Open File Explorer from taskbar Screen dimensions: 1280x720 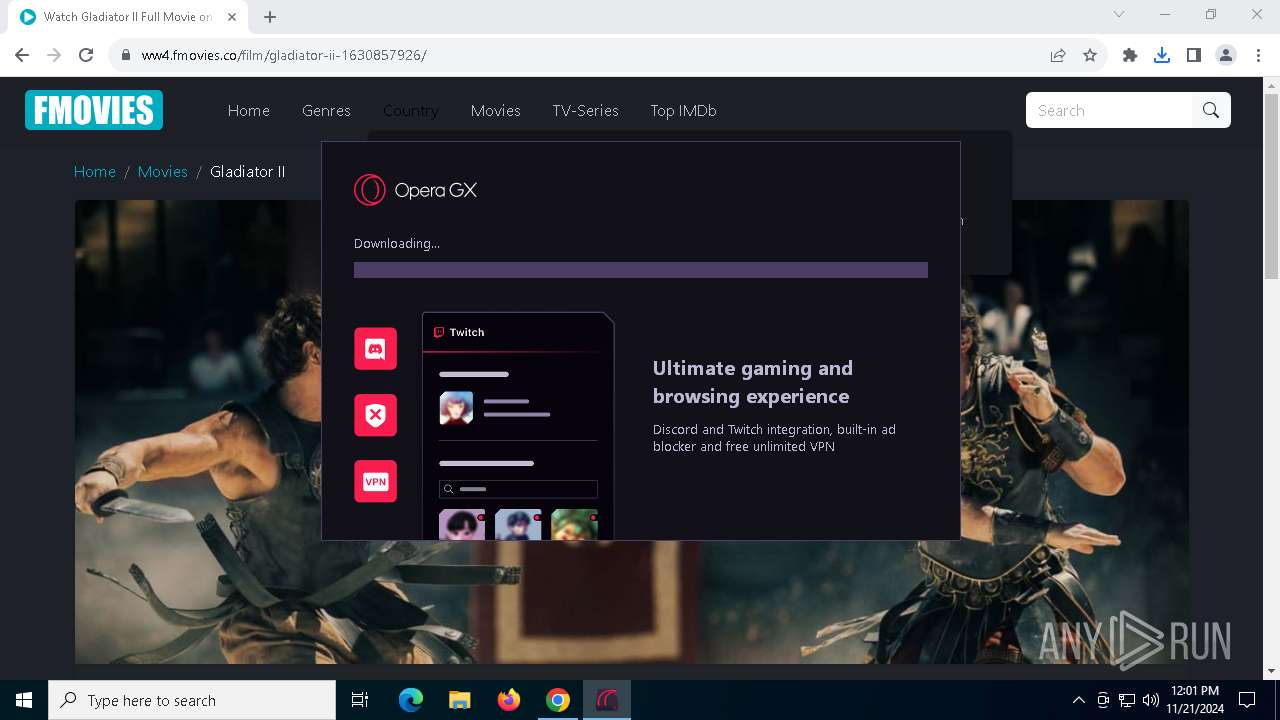(x=460, y=700)
